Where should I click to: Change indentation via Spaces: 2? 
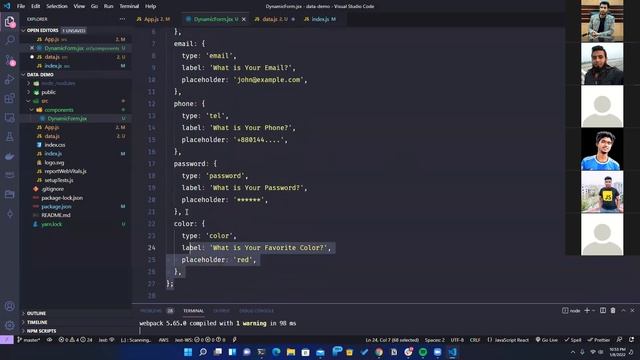click(x=435, y=340)
